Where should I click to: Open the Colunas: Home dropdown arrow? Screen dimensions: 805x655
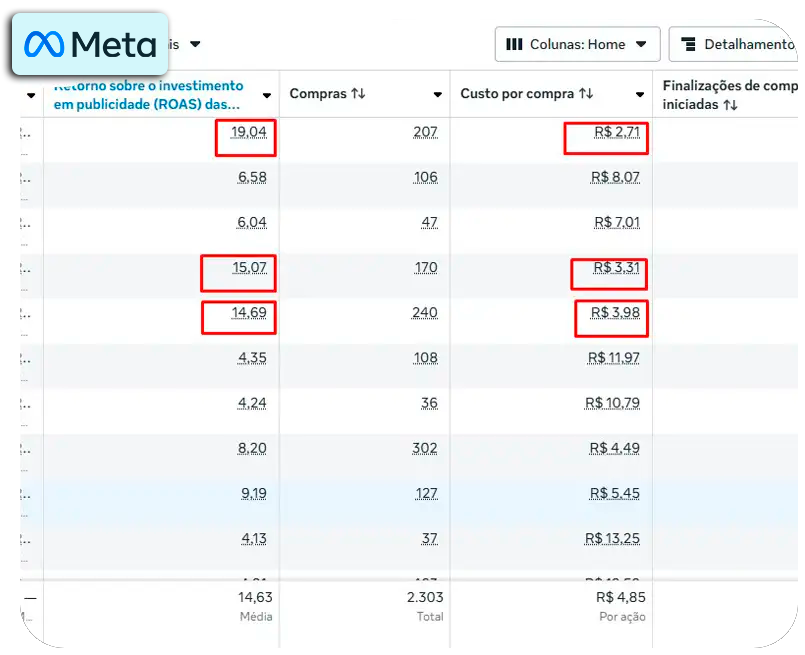tap(641, 44)
